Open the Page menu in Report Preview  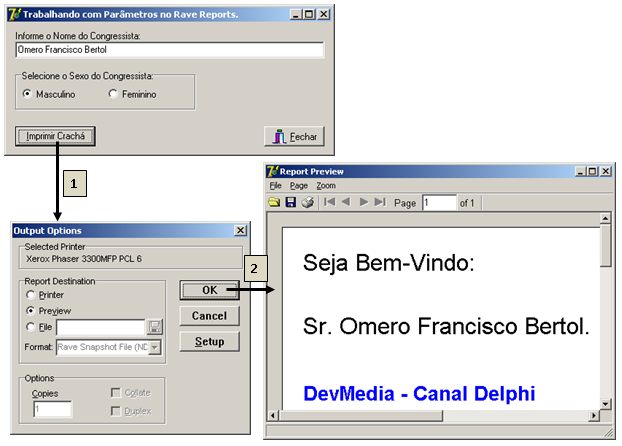(299, 186)
